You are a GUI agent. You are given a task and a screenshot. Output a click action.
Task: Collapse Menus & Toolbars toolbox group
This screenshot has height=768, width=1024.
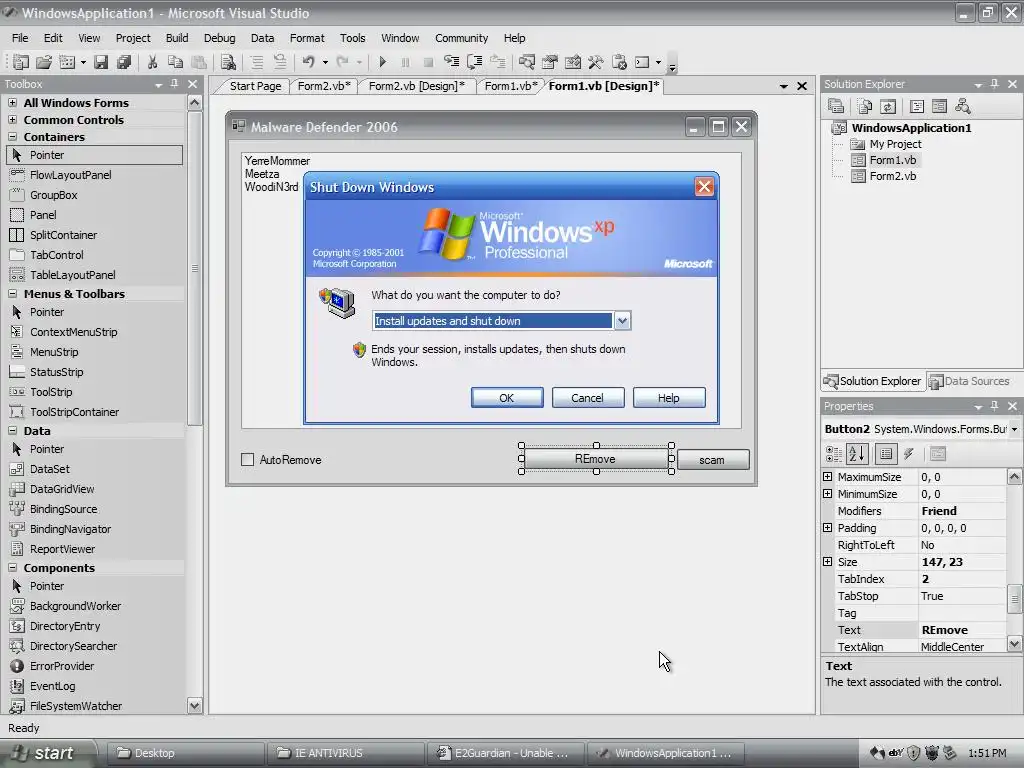coord(12,294)
